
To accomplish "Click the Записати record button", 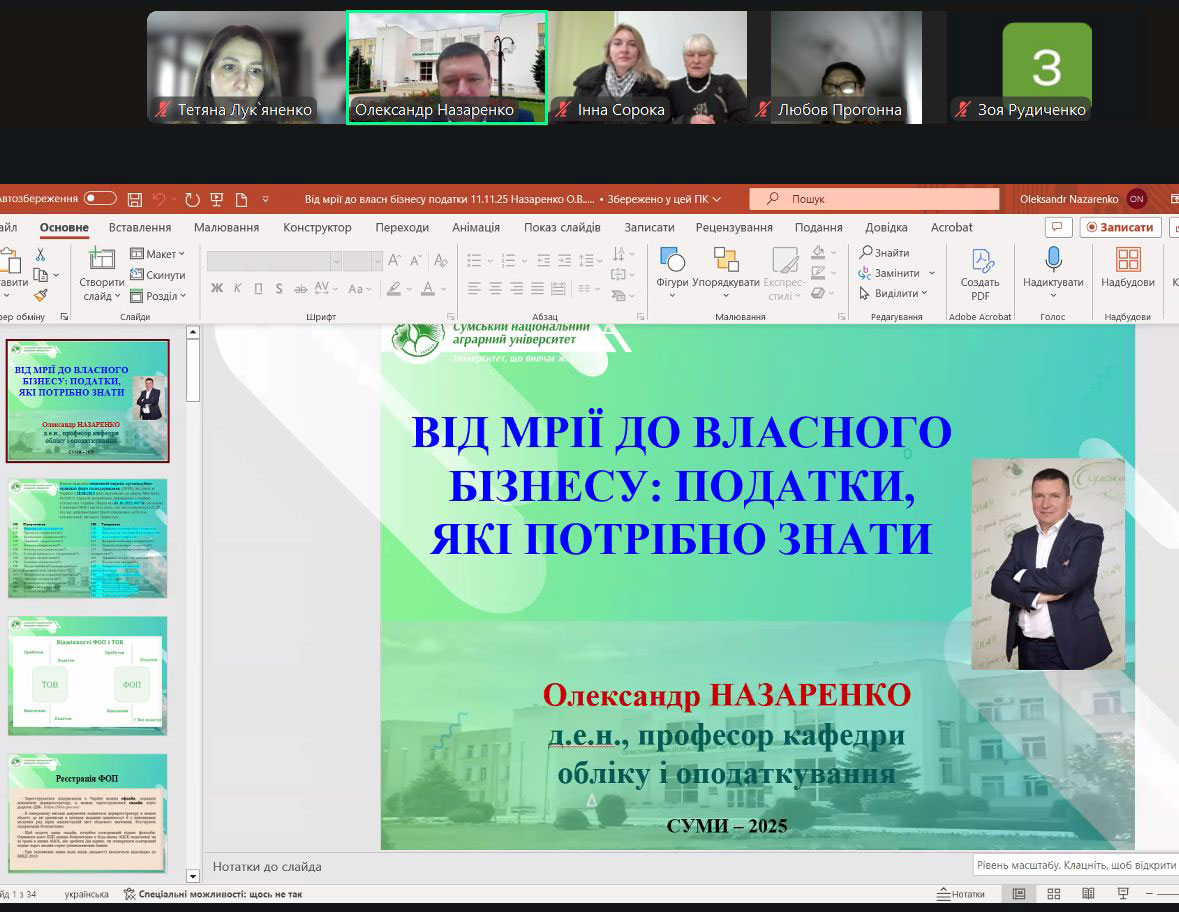I will pyautogui.click(x=1120, y=227).
